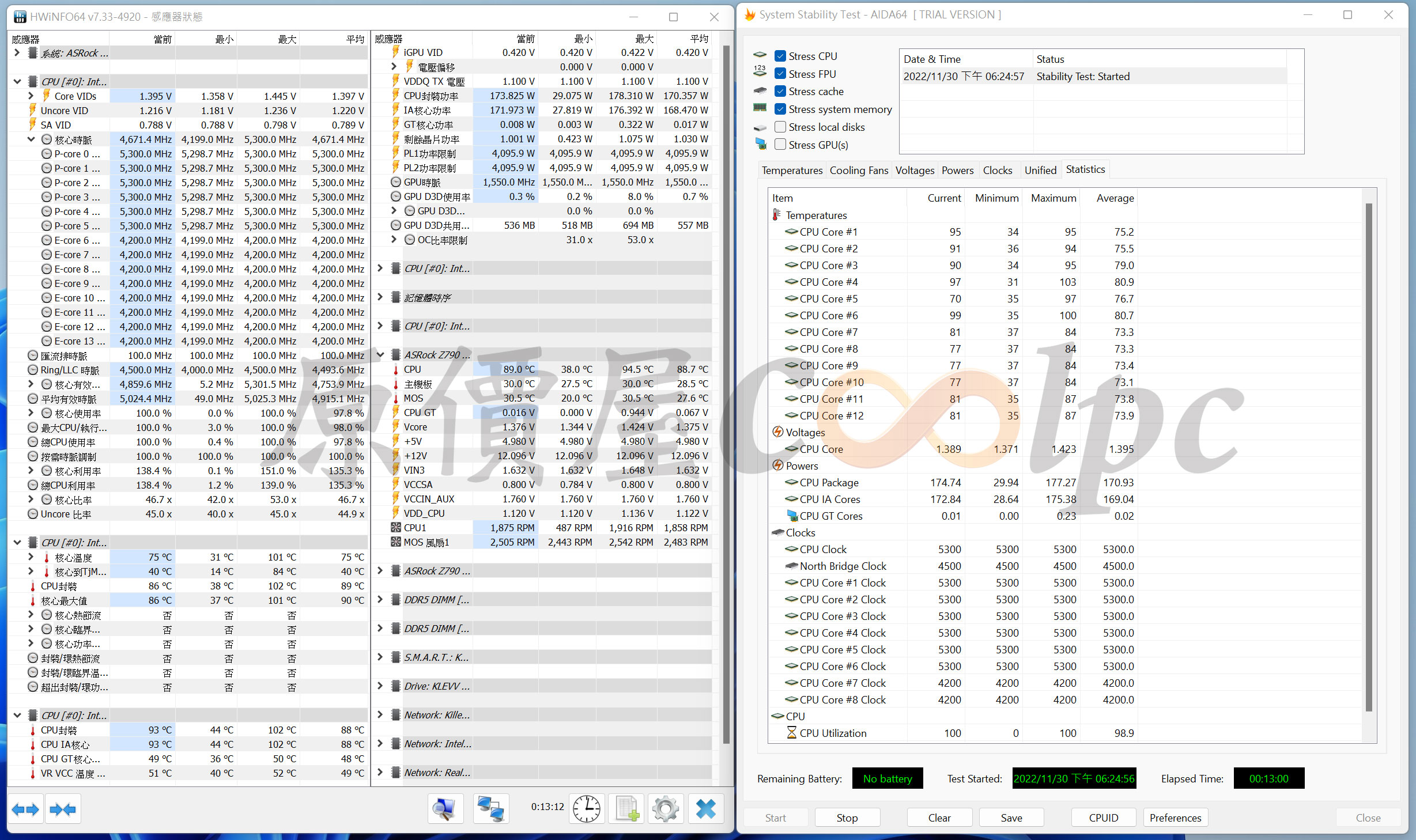Click the hourglass icon next to CPU Utilization
This screenshot has height=840, width=1416.
point(792,733)
